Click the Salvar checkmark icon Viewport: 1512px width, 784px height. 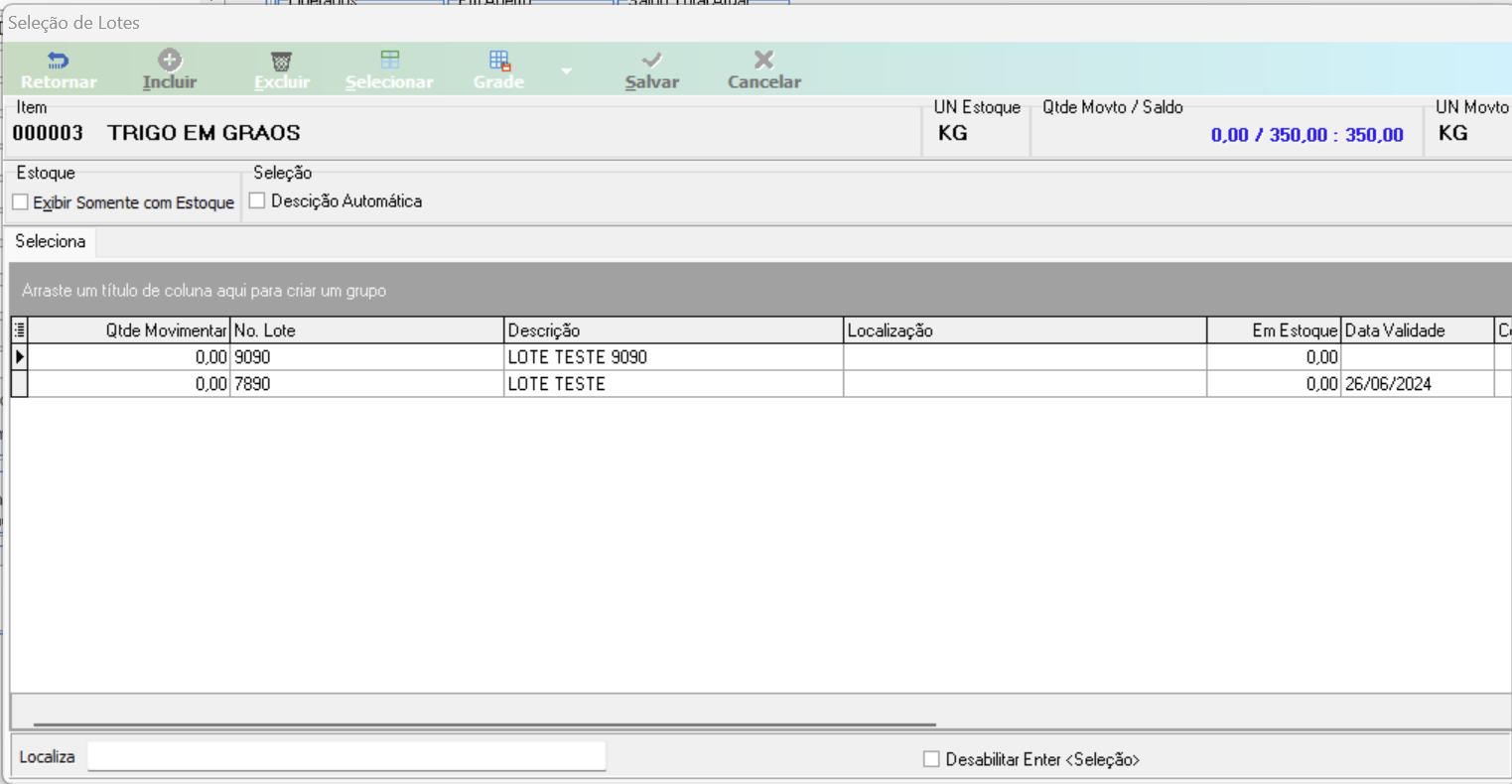pyautogui.click(x=652, y=61)
